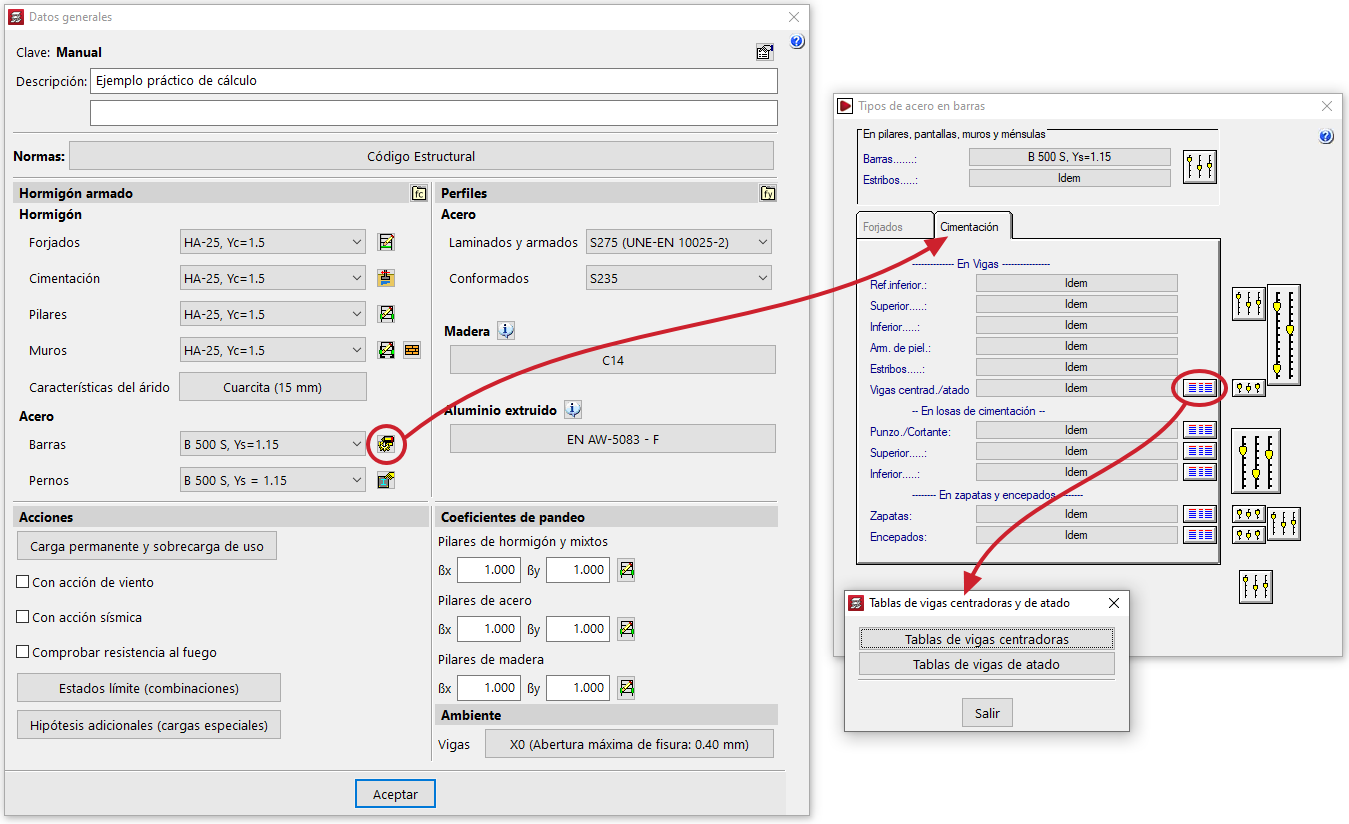Click the Tablas de vigas centradoras button
1349x824 pixels.
click(x=986, y=639)
